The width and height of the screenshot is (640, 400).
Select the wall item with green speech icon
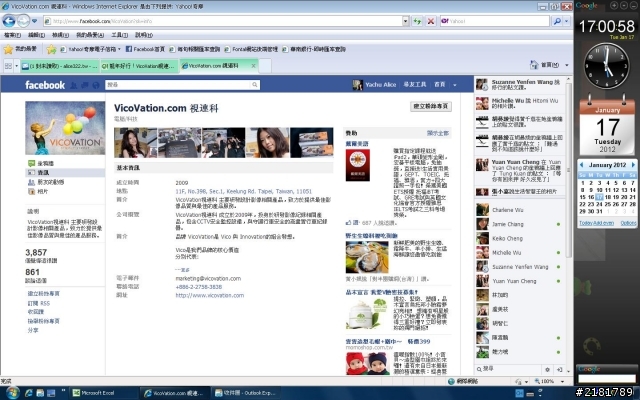(x=41, y=163)
